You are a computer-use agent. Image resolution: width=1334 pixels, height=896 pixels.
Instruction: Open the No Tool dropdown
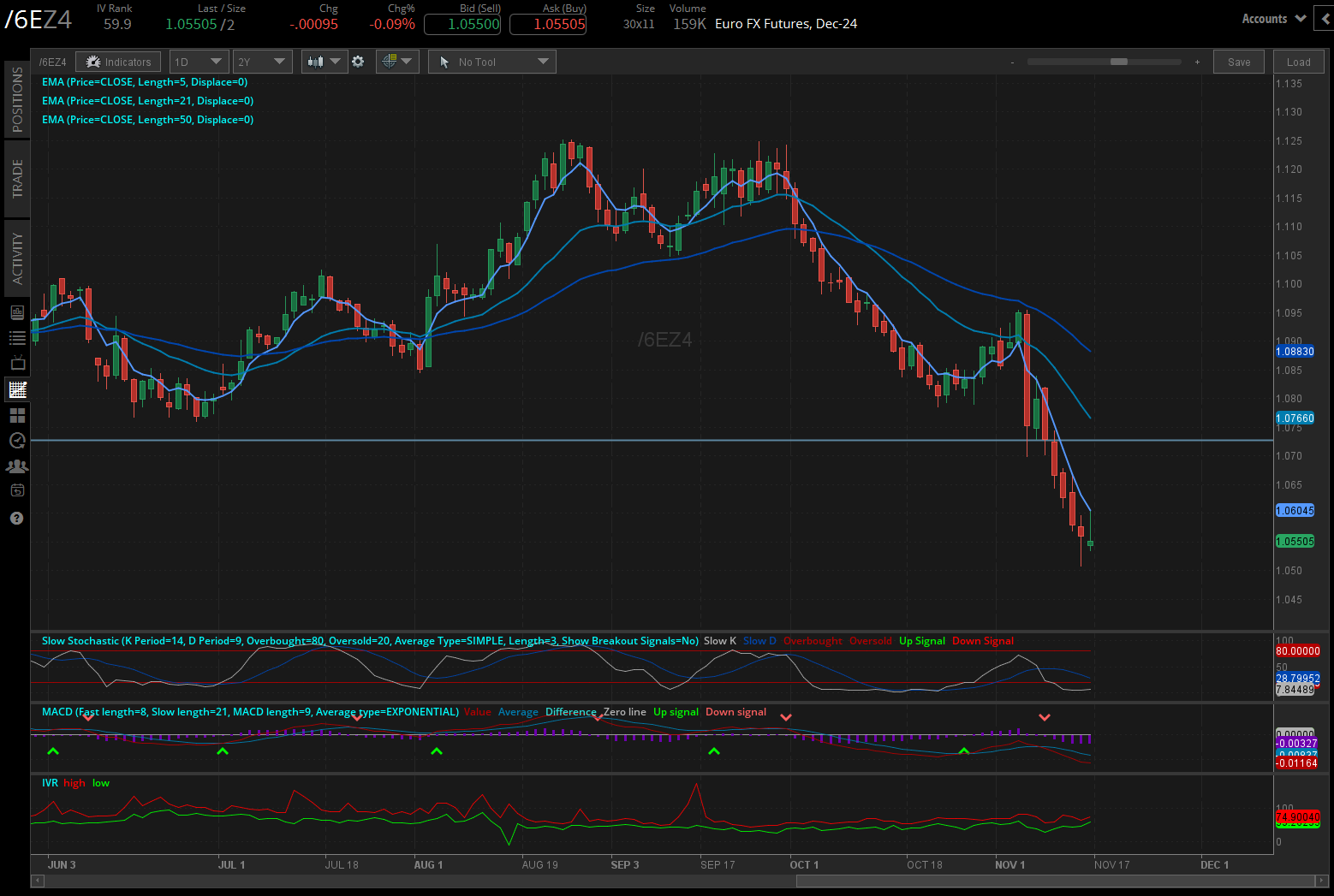point(491,61)
